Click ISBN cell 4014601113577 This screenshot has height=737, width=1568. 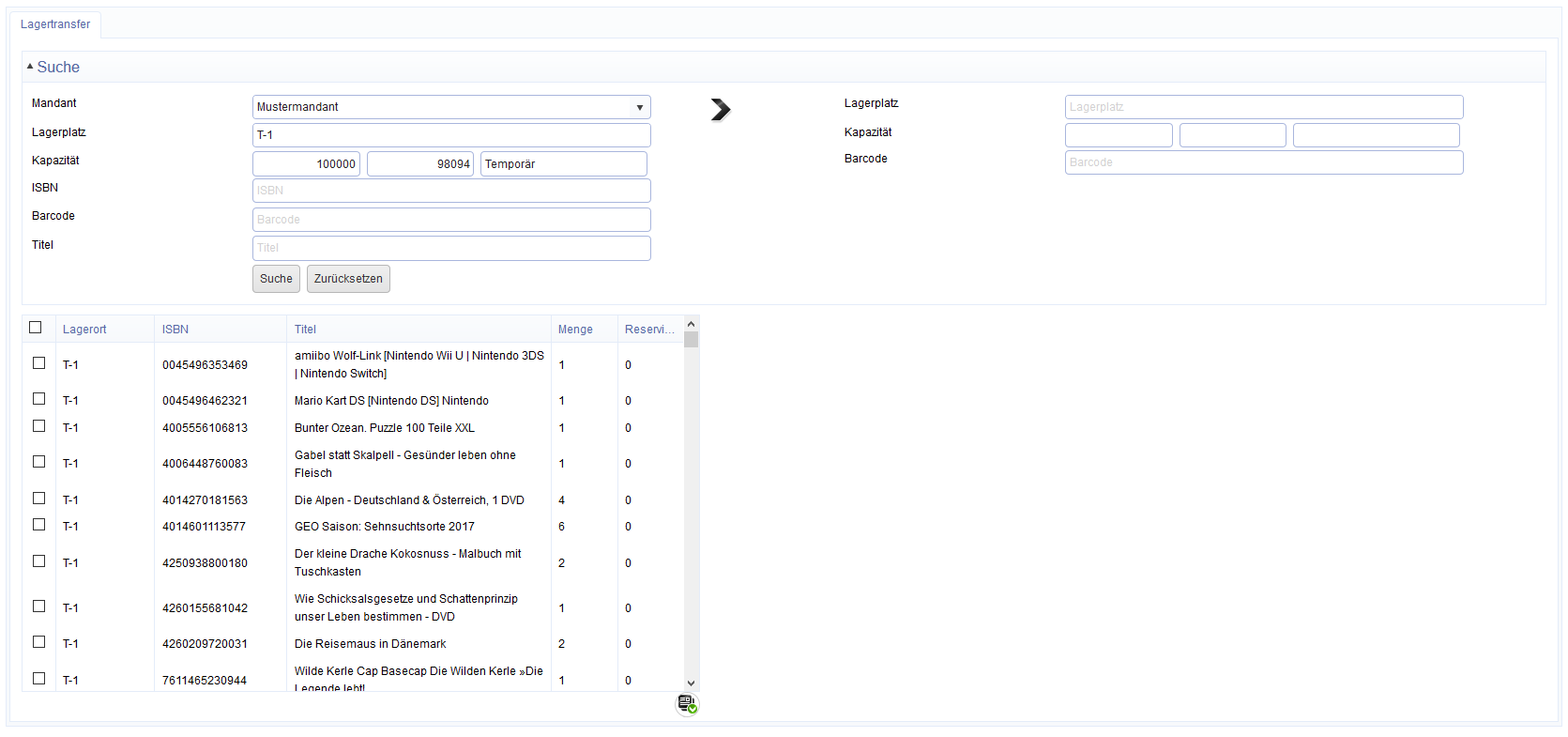coord(204,527)
